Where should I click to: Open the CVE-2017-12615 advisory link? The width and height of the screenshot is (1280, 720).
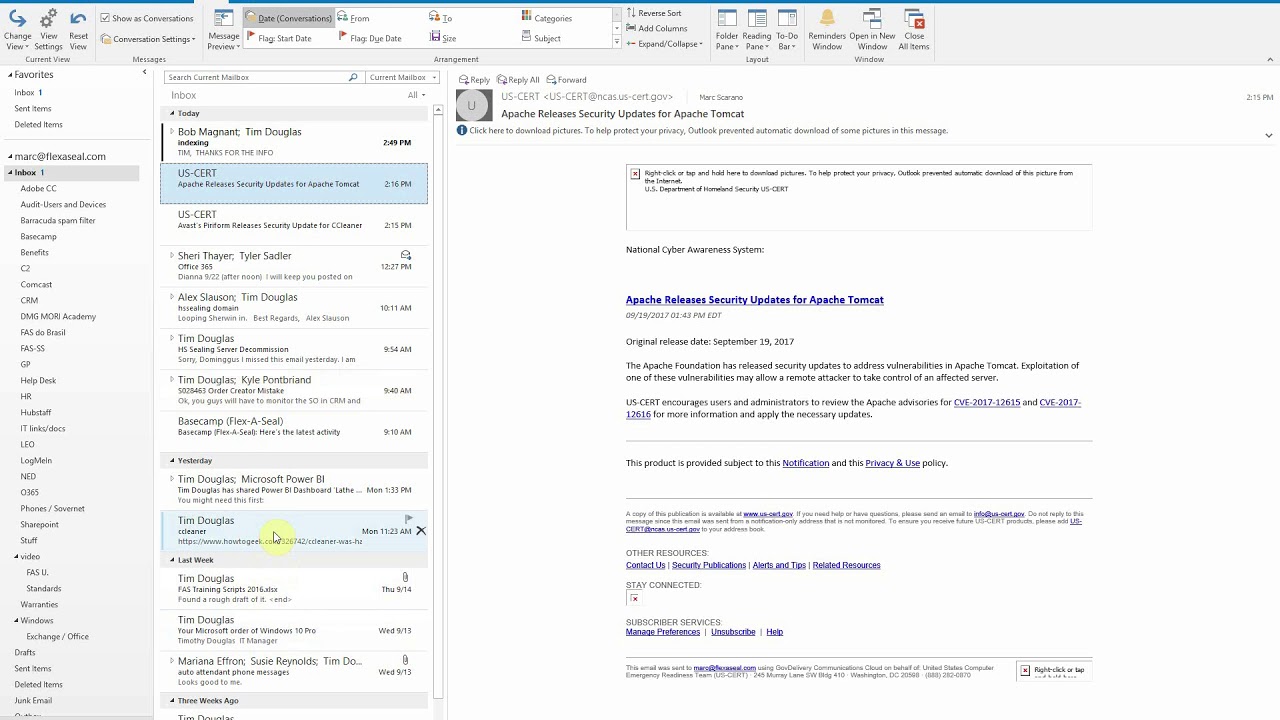987,402
